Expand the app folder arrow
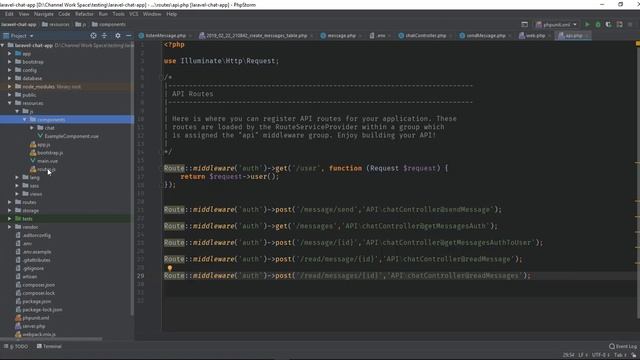 point(10,53)
